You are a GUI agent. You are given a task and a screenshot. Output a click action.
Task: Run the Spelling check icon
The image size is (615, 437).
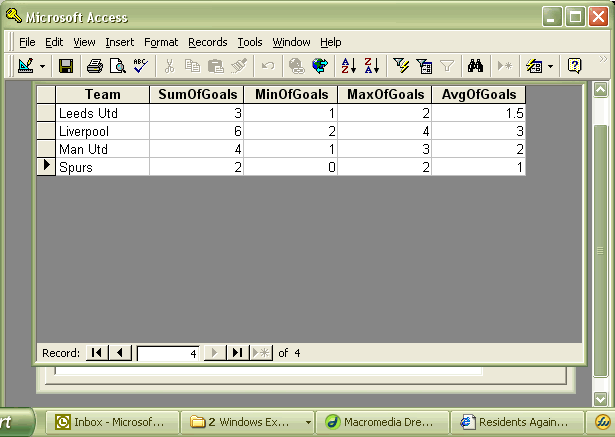point(140,66)
